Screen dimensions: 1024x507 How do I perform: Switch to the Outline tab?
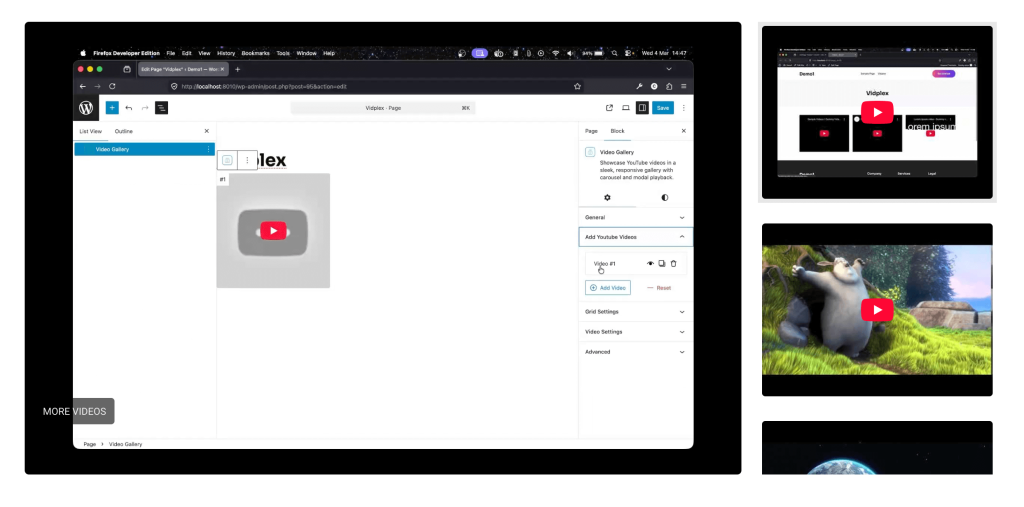[123, 131]
